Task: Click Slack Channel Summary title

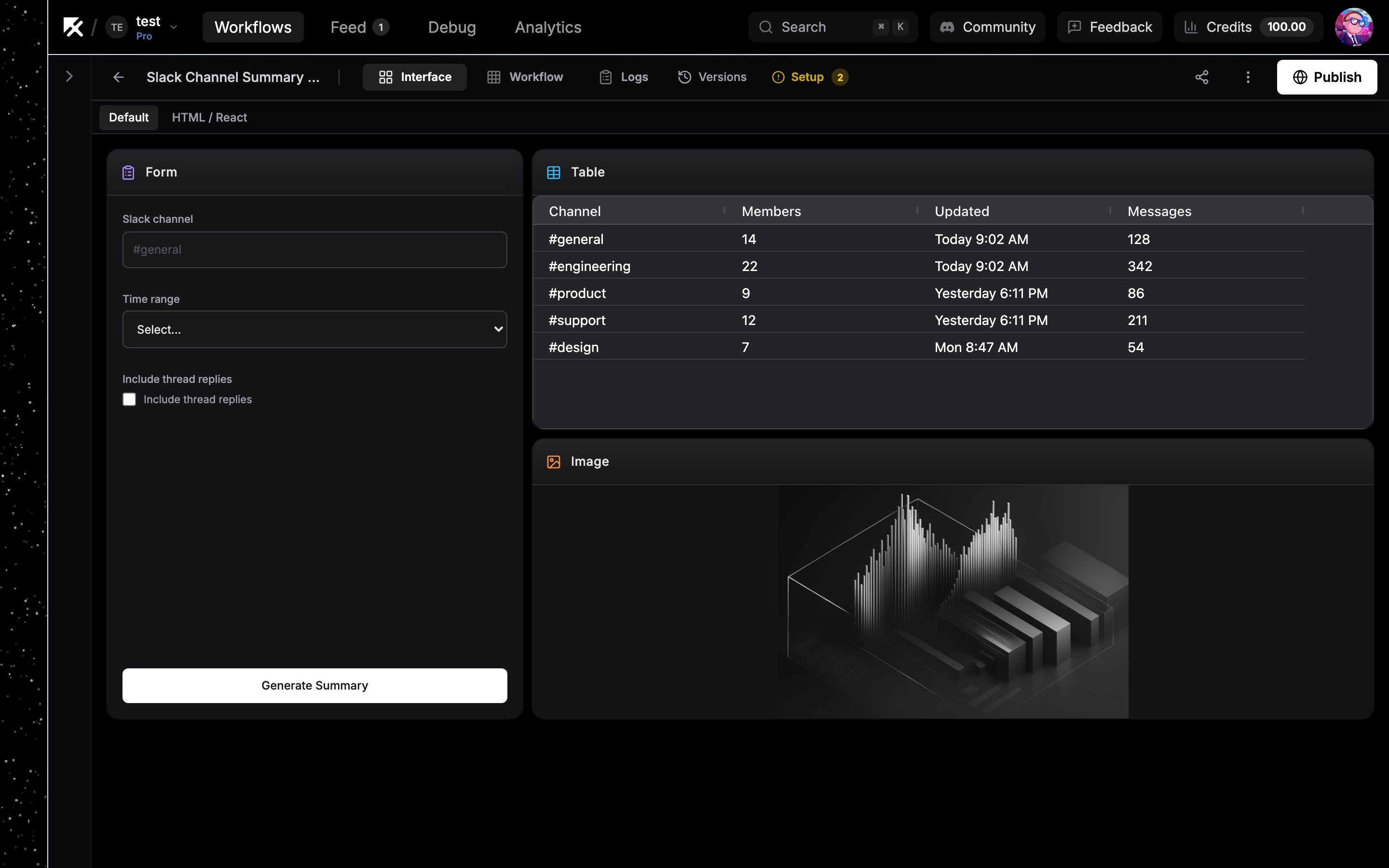Action: [233, 77]
